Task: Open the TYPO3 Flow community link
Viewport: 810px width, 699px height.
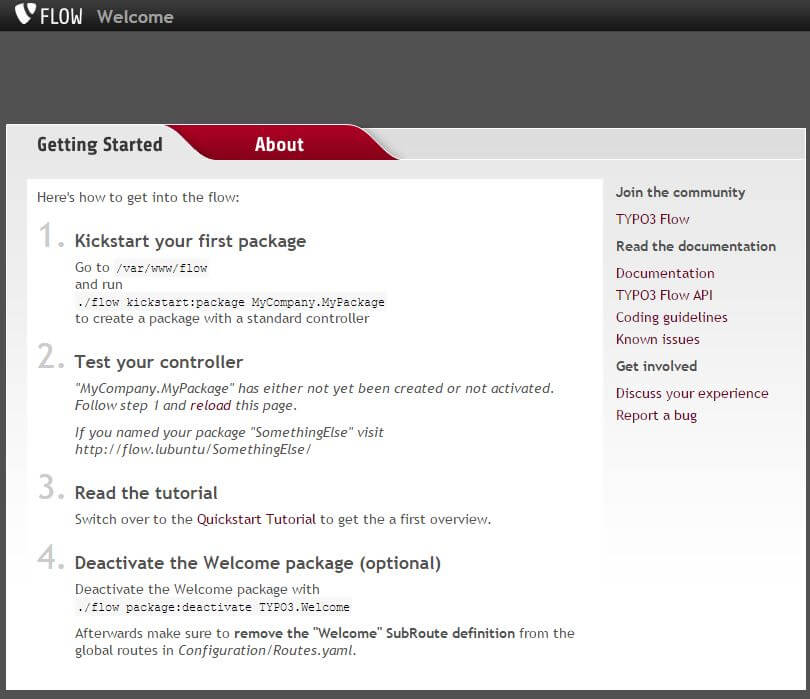Action: point(652,219)
